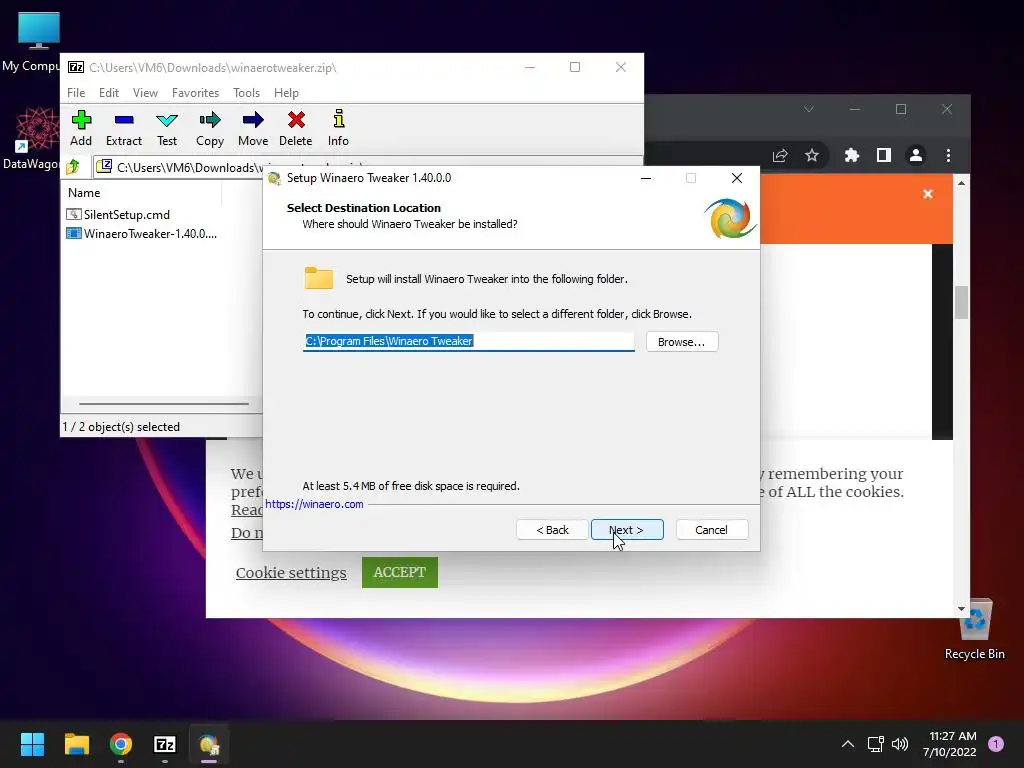Open 7-Zip Favorites menu

pyautogui.click(x=195, y=93)
